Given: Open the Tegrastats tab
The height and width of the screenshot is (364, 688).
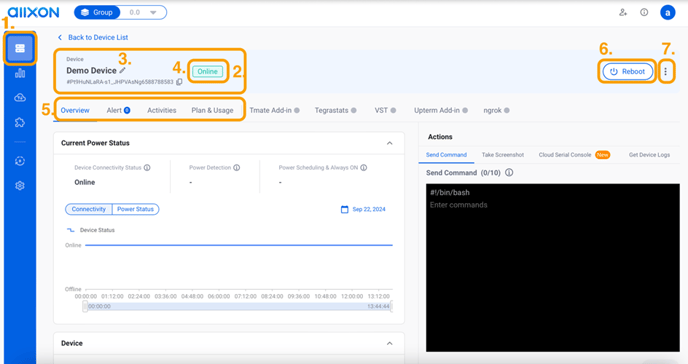Looking at the screenshot, I should 335,110.
